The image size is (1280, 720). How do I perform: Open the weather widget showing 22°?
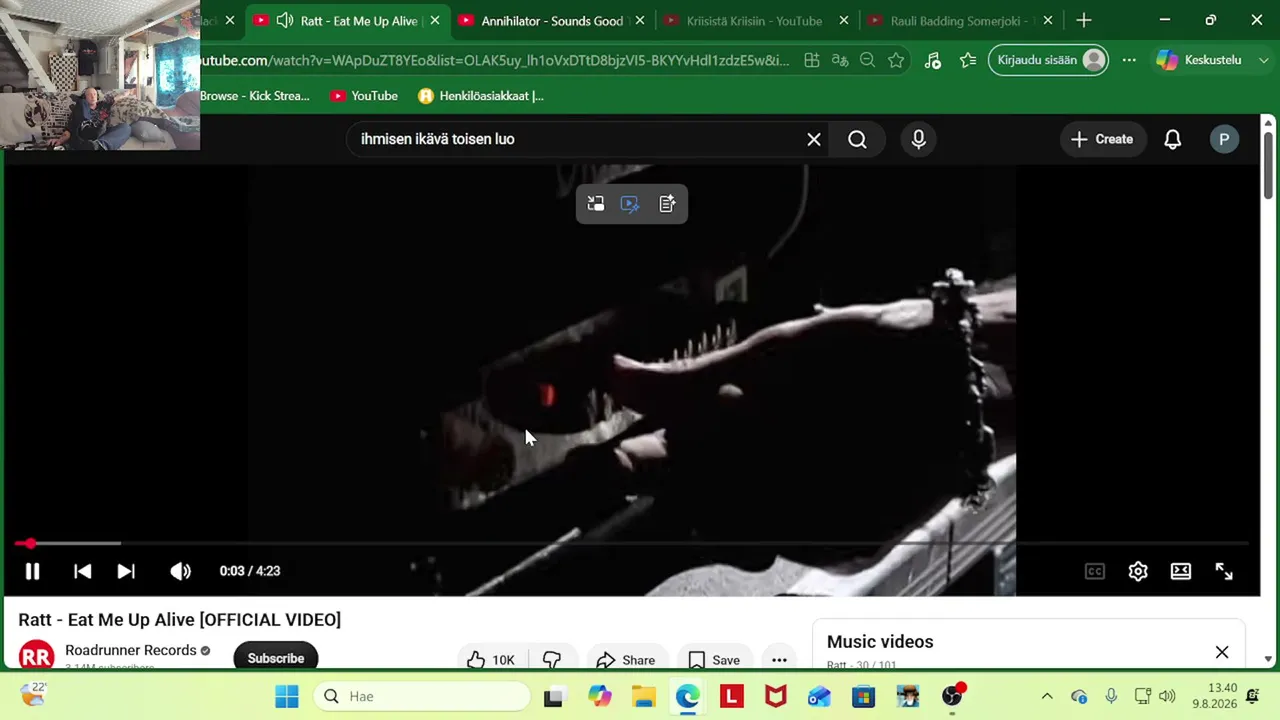pos(33,694)
